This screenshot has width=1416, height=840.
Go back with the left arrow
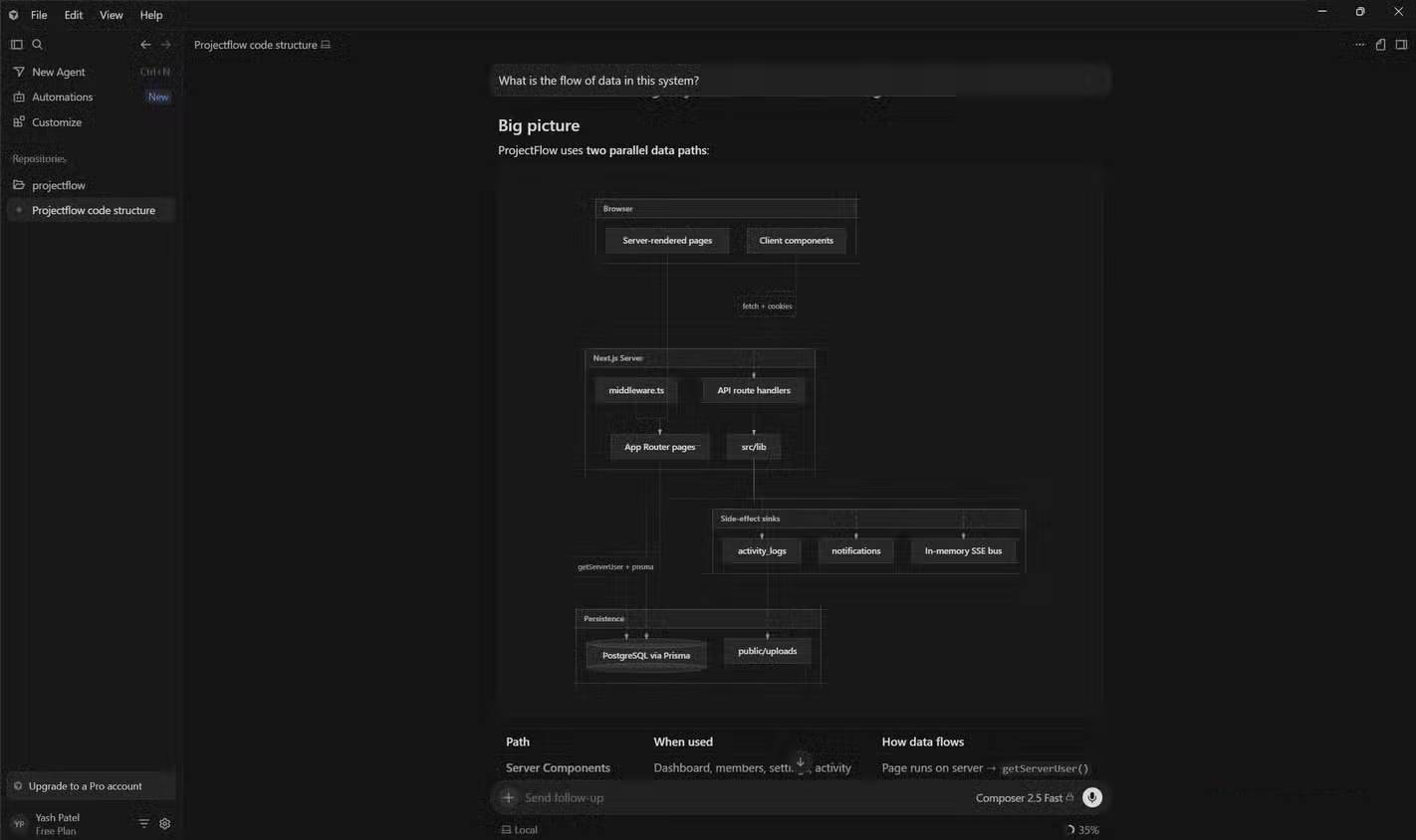pos(145,44)
